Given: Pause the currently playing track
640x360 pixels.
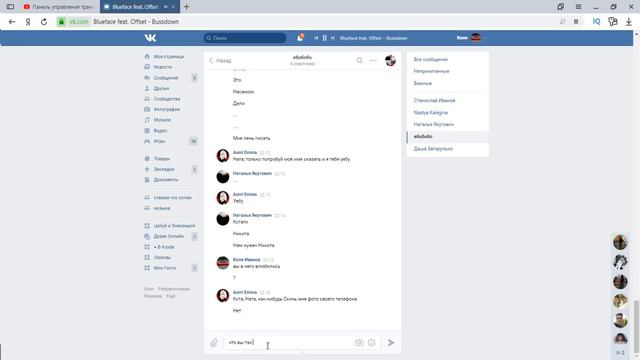Looking at the screenshot, I should point(324,38).
